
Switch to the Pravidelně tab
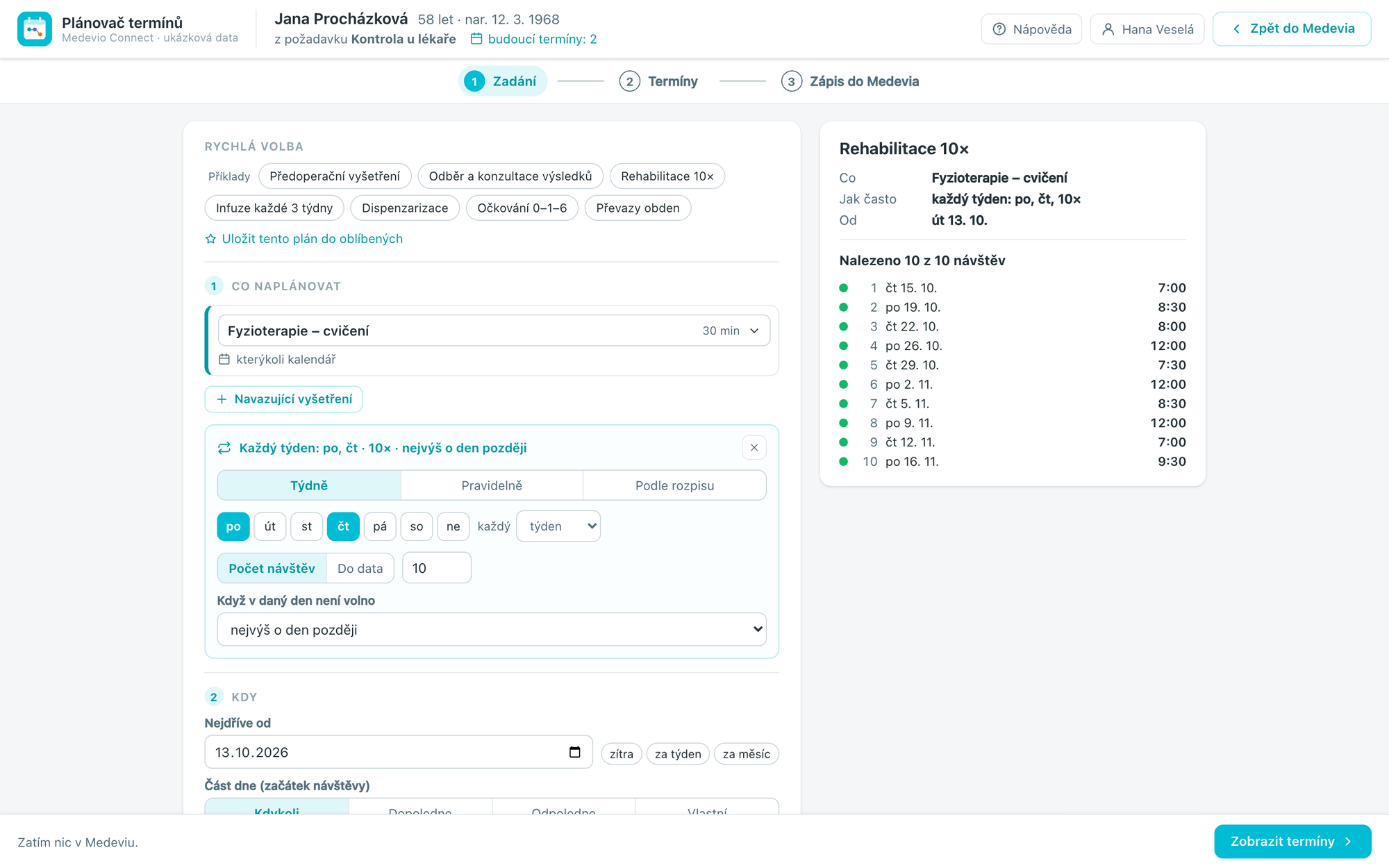pos(492,485)
